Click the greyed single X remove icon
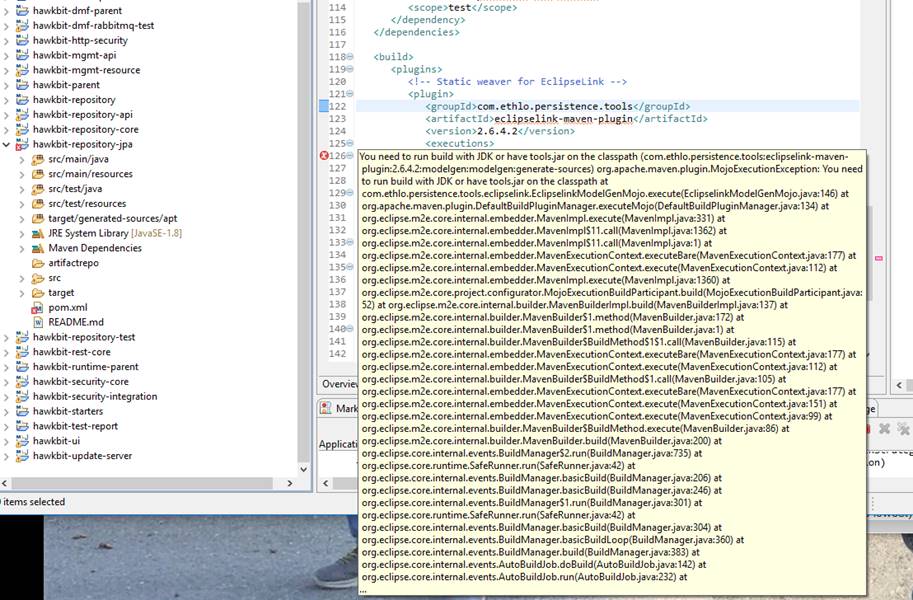 coord(884,429)
